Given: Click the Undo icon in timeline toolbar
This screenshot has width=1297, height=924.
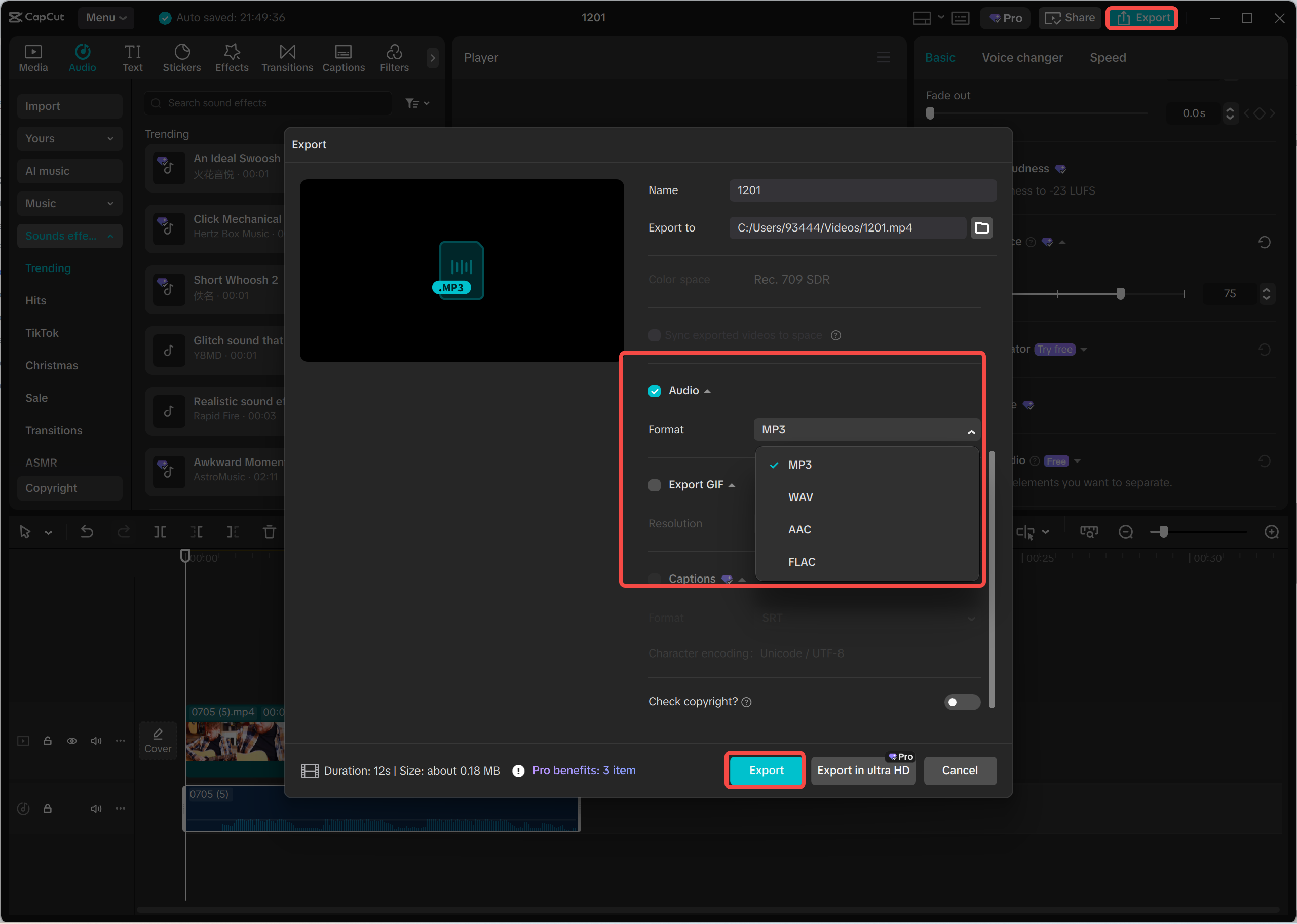Looking at the screenshot, I should tap(87, 531).
